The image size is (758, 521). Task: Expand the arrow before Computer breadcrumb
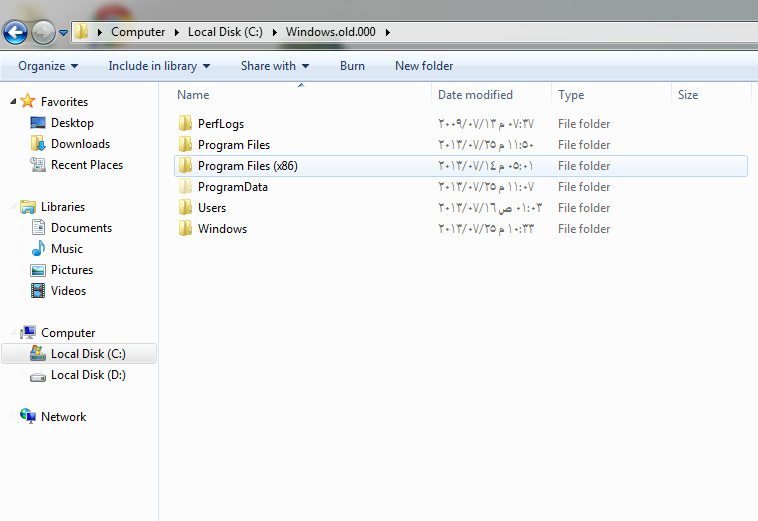click(100, 32)
